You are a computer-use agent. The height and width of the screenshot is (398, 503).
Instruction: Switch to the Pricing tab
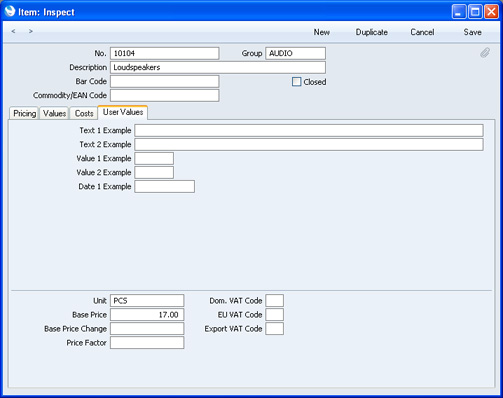24,114
